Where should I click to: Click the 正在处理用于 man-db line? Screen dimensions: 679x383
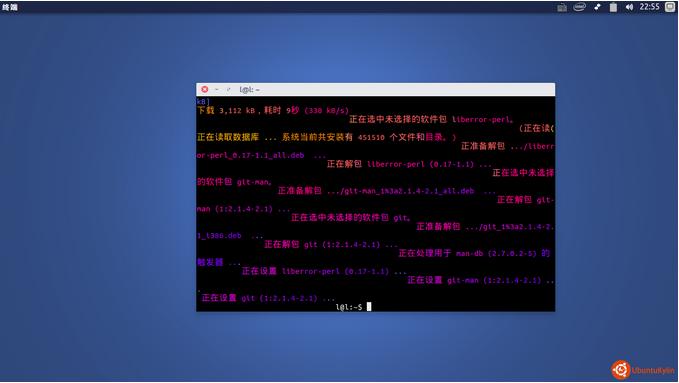click(474, 253)
